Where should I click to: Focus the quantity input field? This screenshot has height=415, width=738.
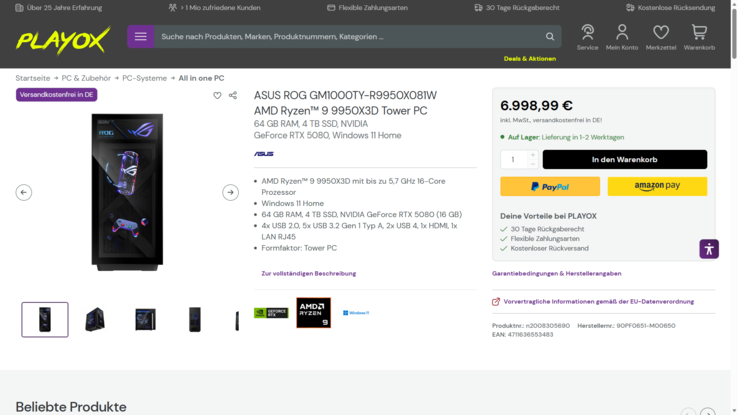513,160
